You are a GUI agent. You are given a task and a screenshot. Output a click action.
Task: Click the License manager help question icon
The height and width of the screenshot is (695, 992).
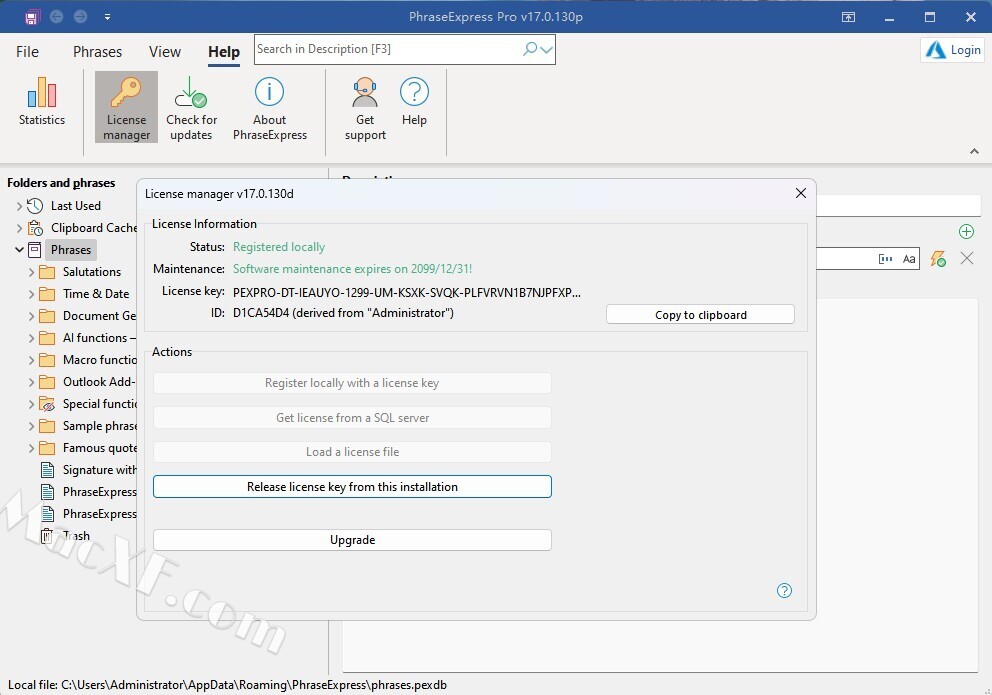(x=784, y=591)
